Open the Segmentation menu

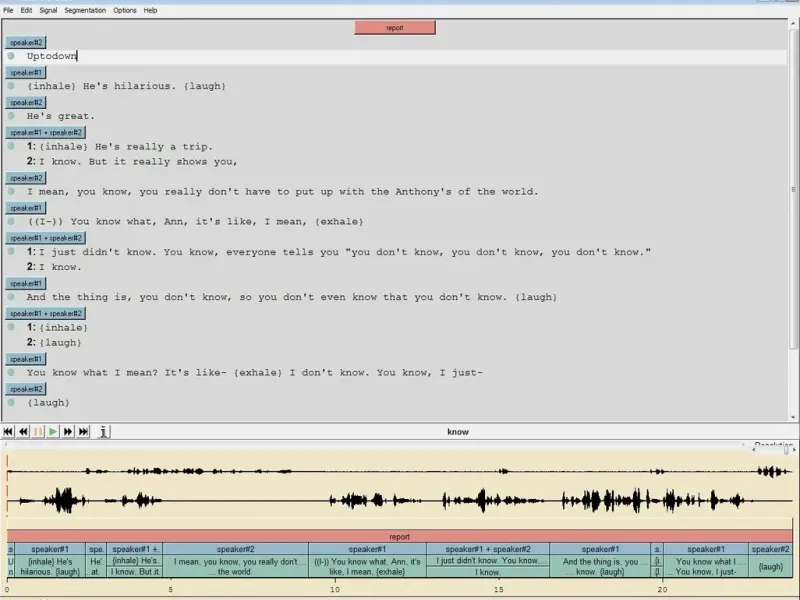[85, 10]
